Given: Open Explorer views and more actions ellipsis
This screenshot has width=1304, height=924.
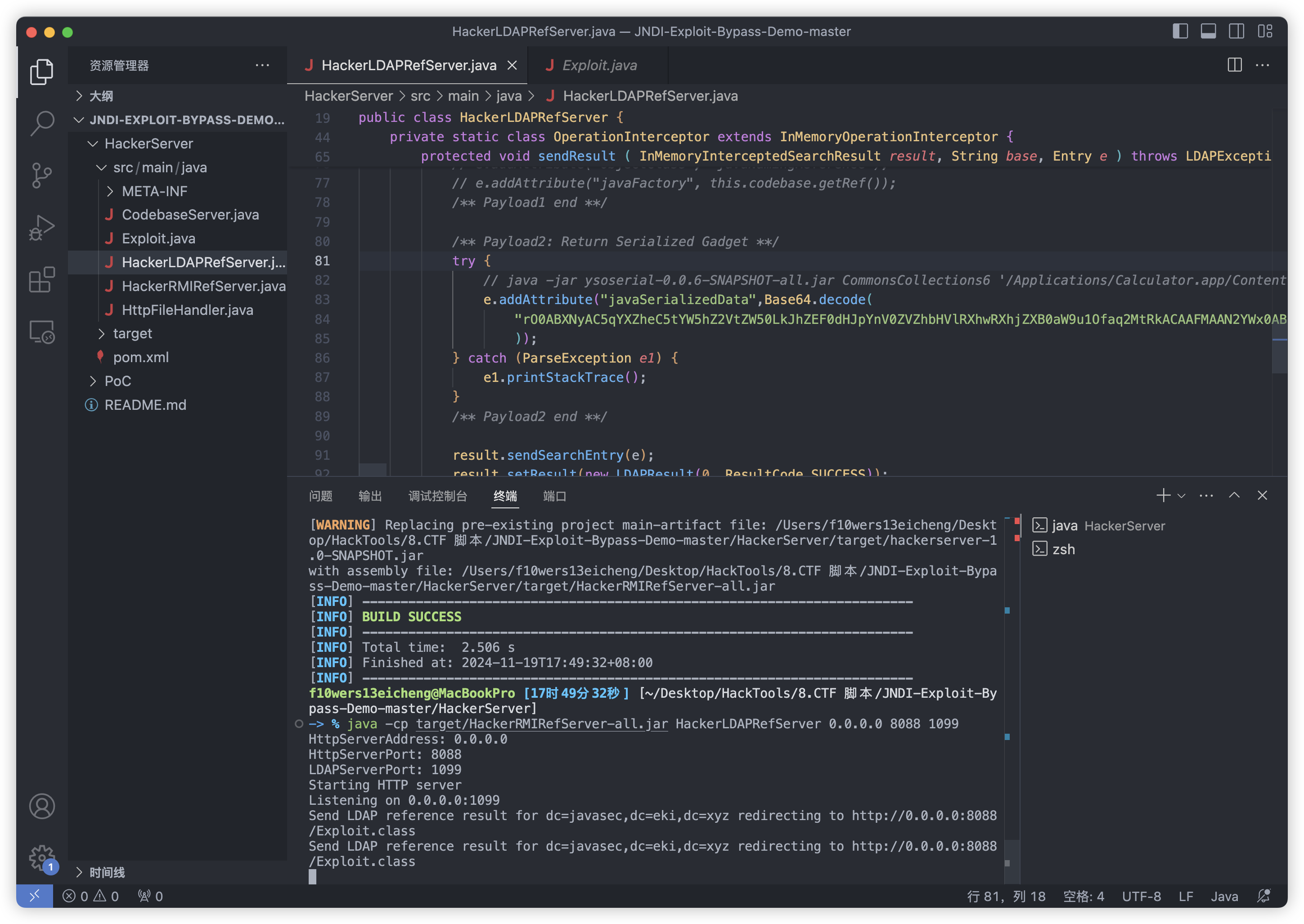Looking at the screenshot, I should point(262,65).
